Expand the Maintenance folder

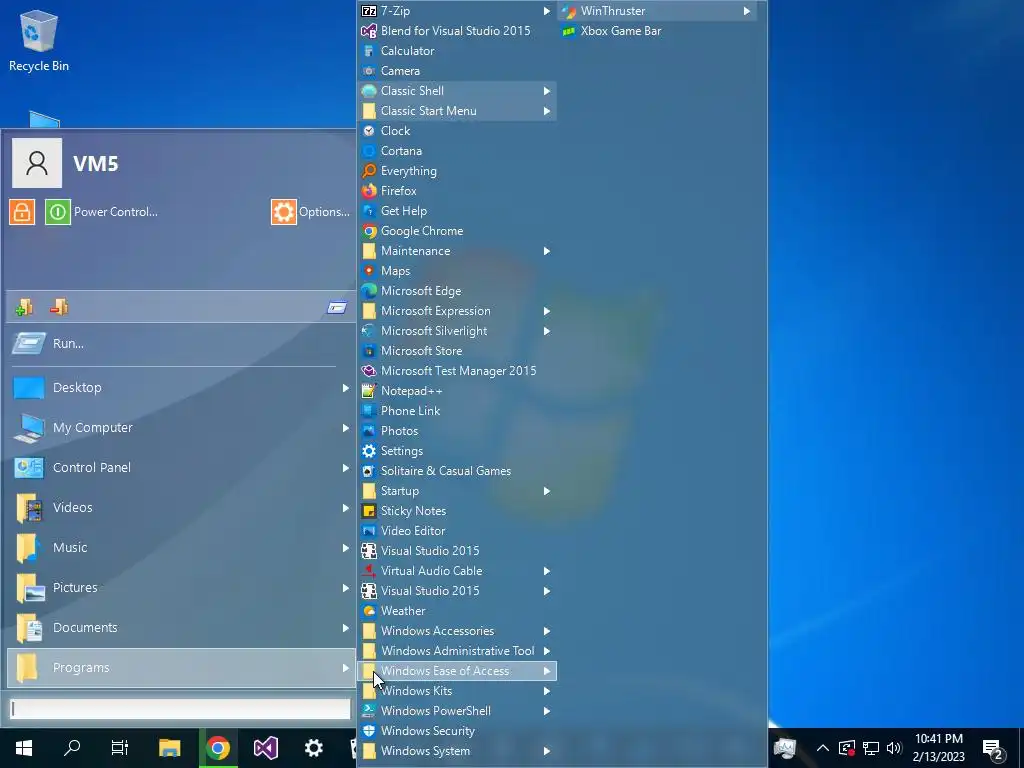[x=456, y=251]
